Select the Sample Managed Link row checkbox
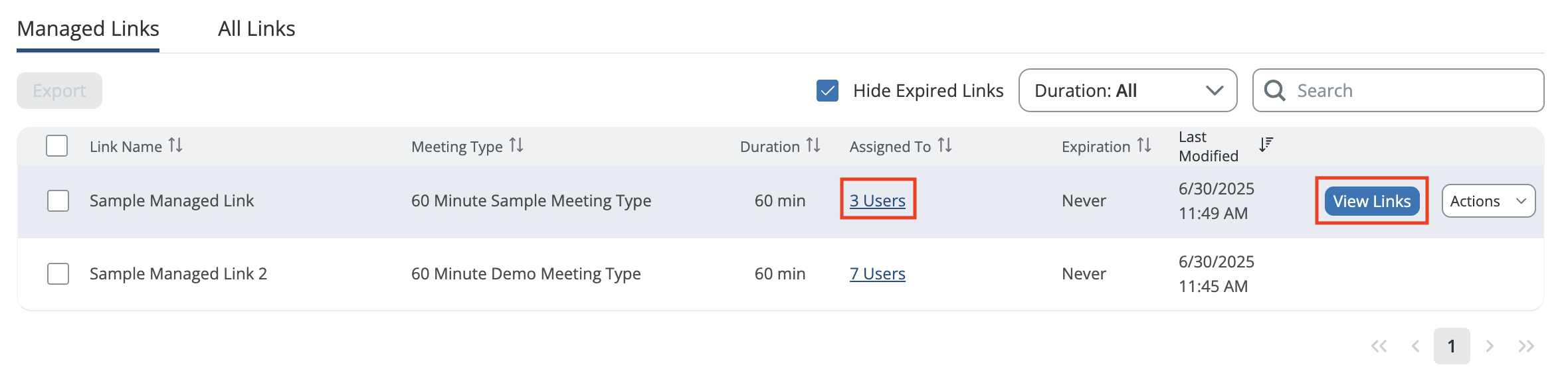Screen dimensions: 1568x377 (x=58, y=200)
